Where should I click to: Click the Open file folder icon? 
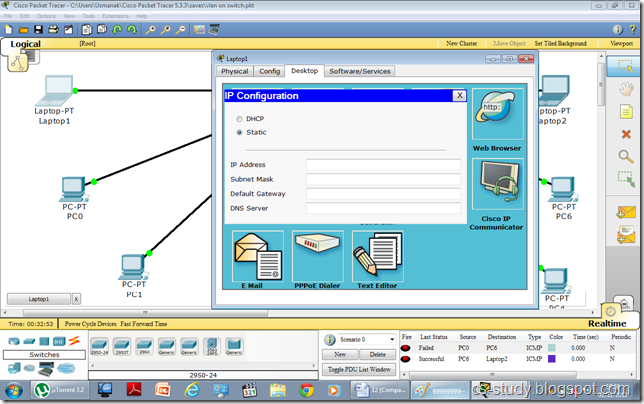(23, 30)
